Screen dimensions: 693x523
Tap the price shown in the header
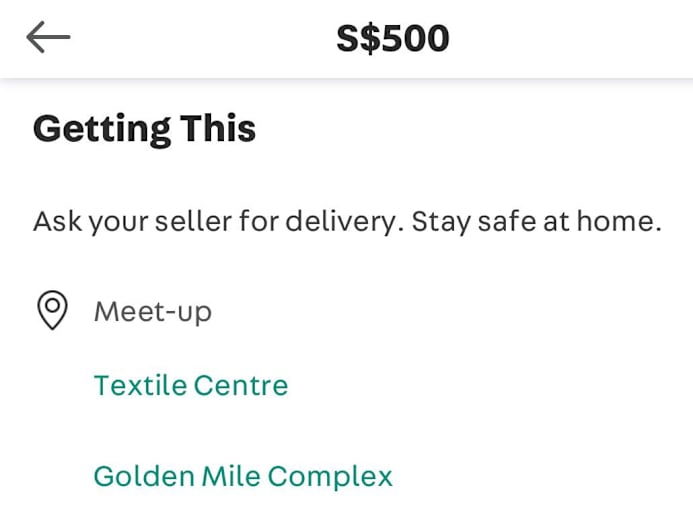[x=392, y=39]
